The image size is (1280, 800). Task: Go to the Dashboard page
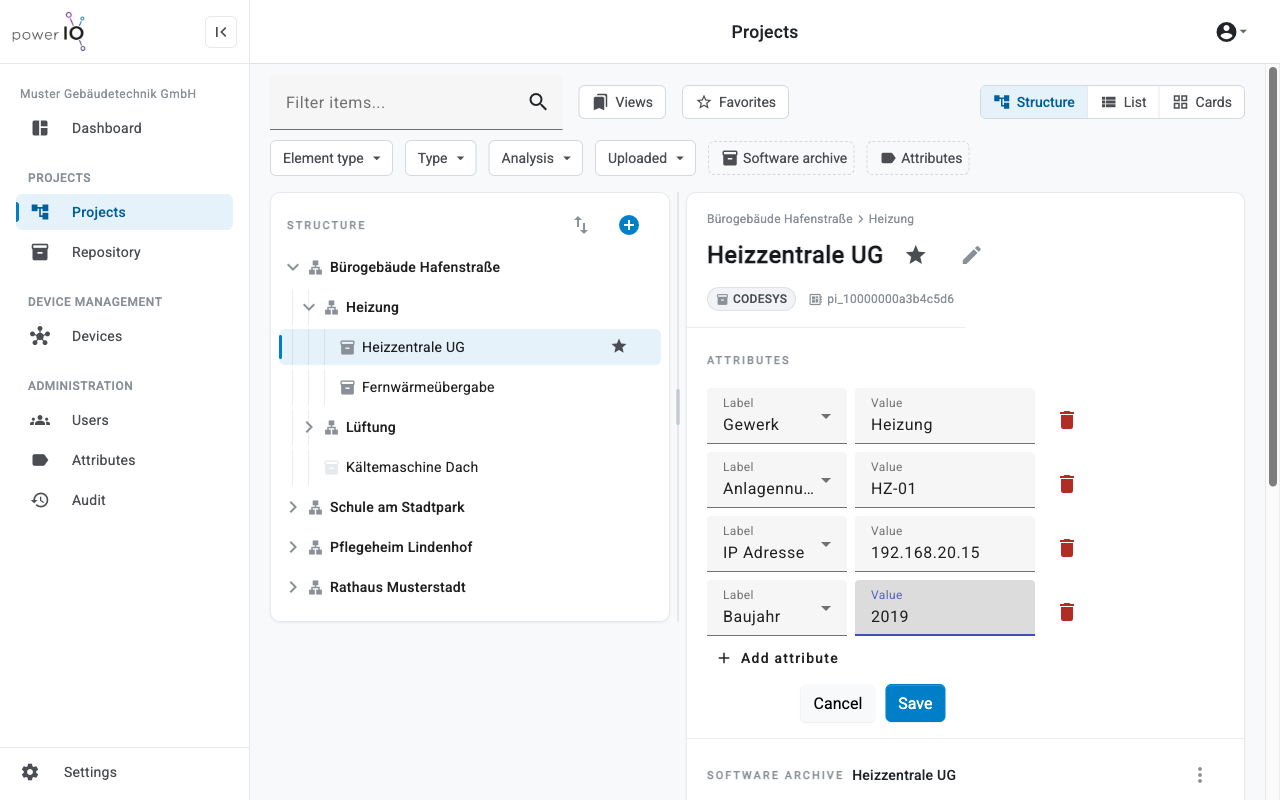coord(125,128)
